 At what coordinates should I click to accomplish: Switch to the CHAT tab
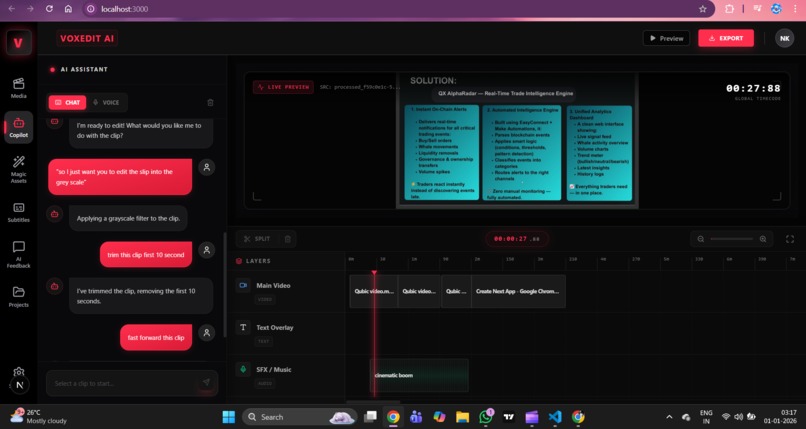[67, 103]
